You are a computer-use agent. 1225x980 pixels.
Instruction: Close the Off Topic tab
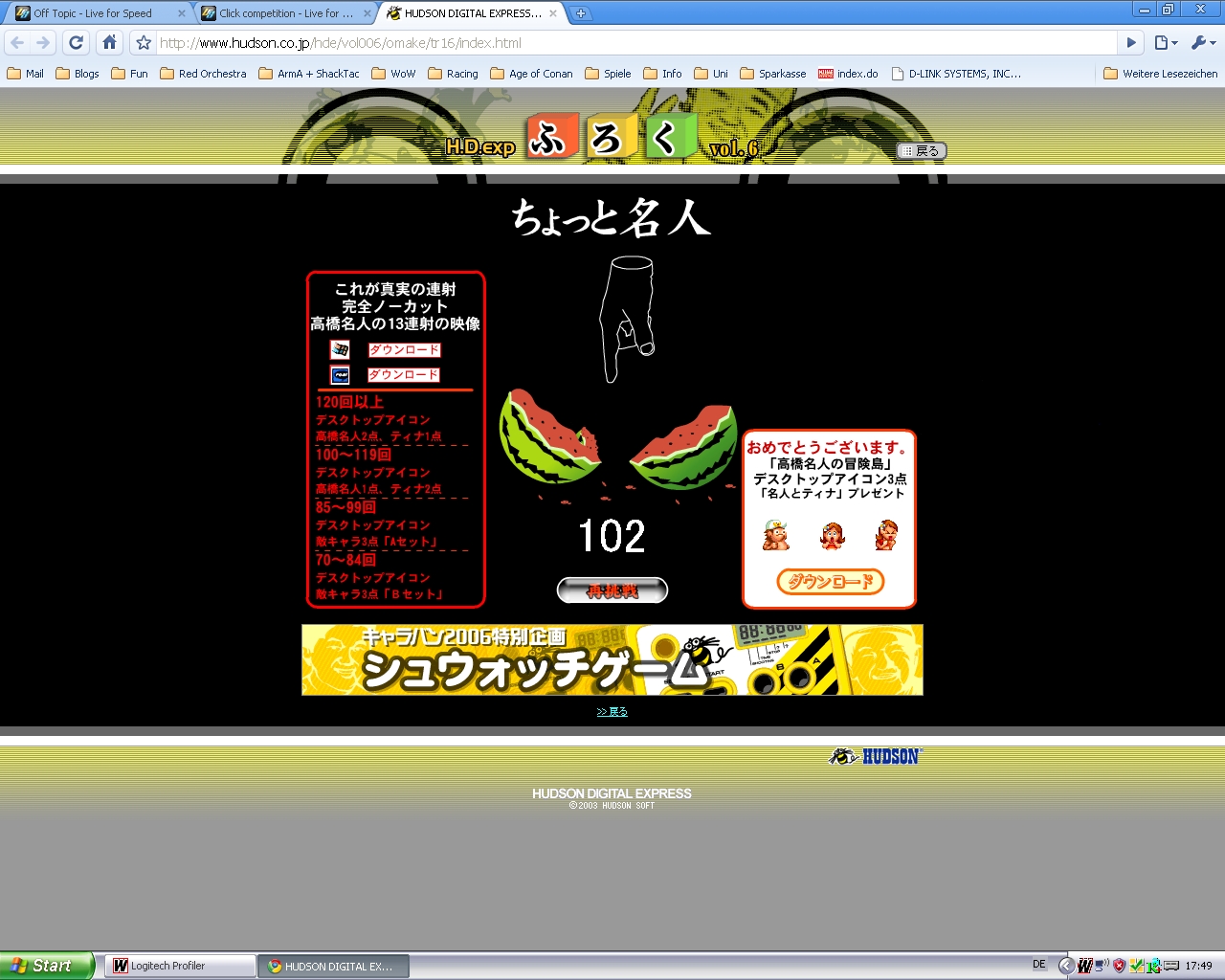182,13
